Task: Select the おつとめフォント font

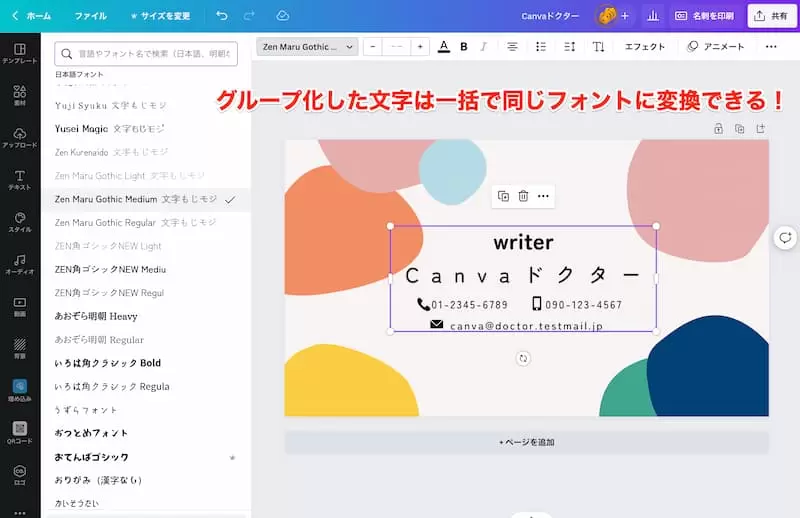Action: tap(145, 433)
